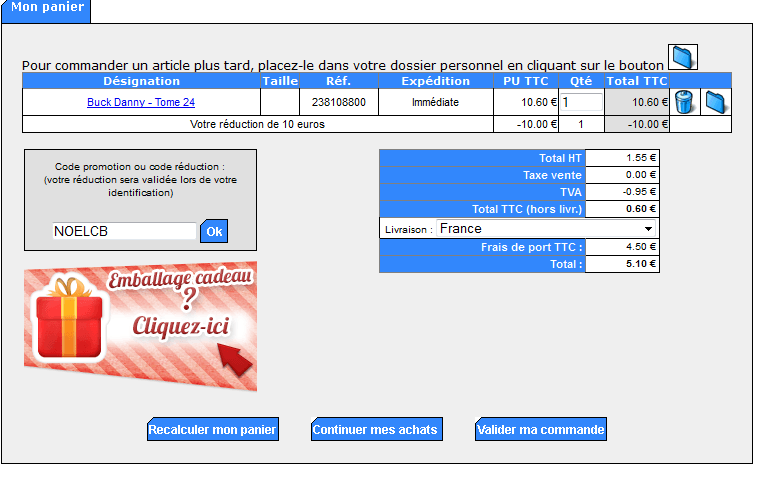Image resolution: width=775 pixels, height=479 pixels.
Task: Click the TVA value field showing -0.95 €
Action: pos(622,192)
